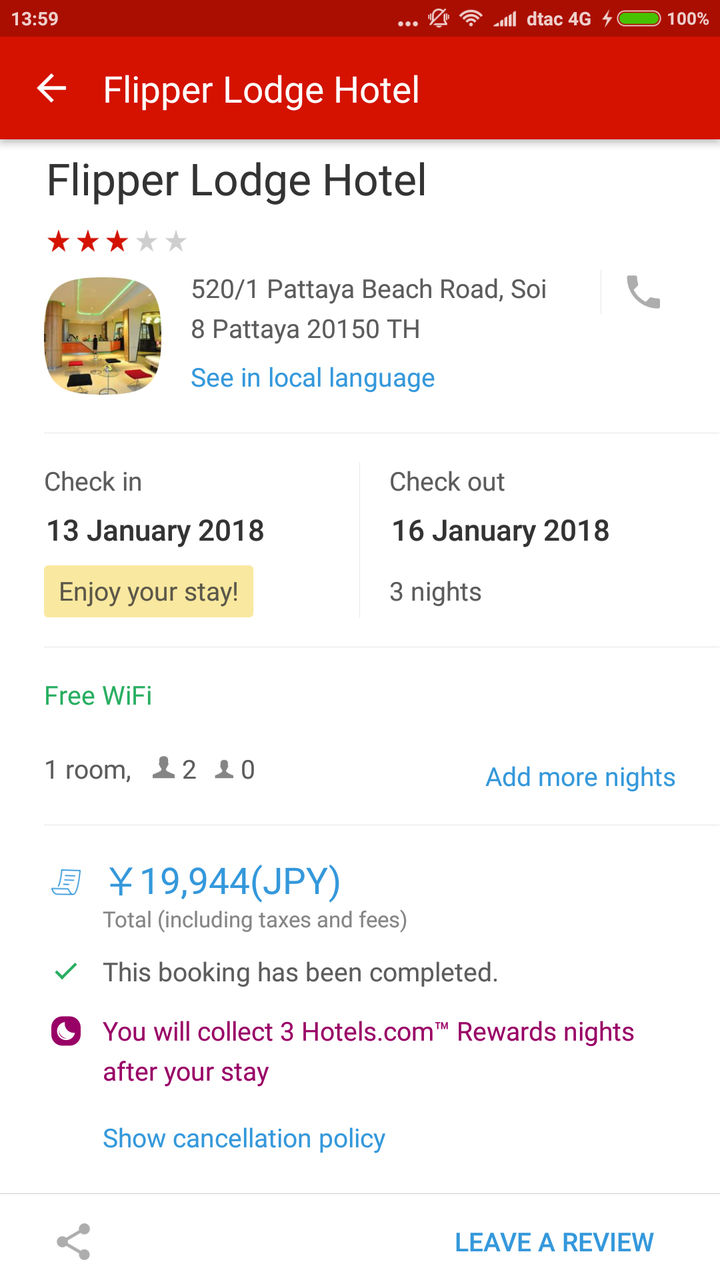This screenshot has height=1280, width=720.
Task: Tap the green booking completed checkmark
Action: coord(66,971)
